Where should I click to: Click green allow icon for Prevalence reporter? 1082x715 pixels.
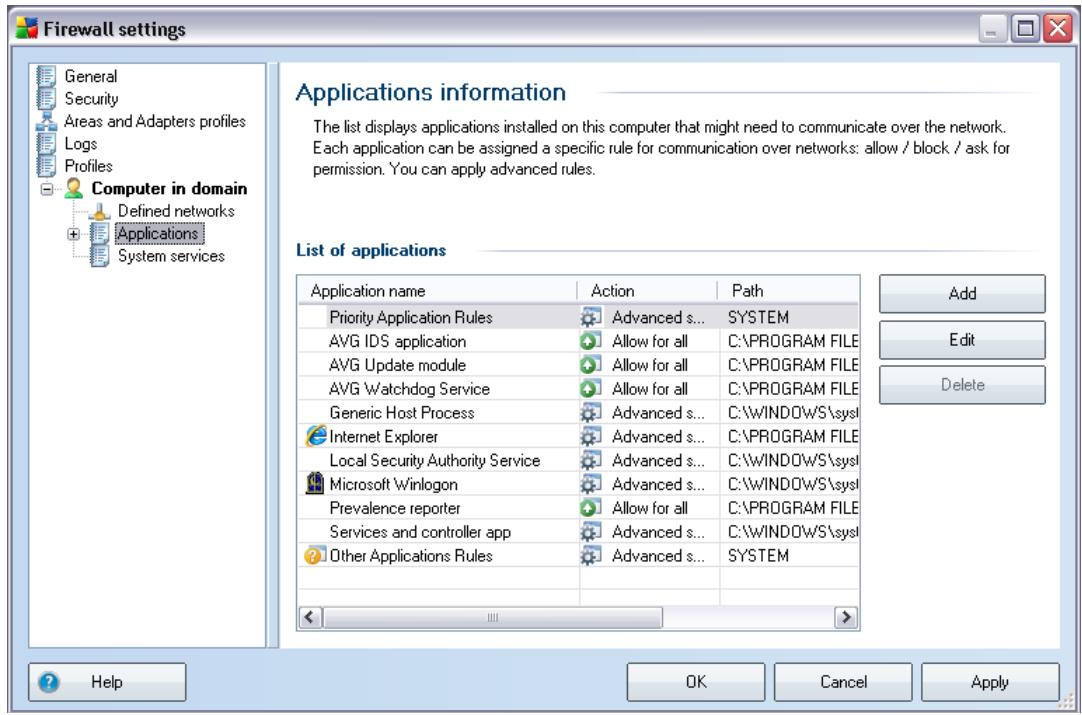[591, 508]
